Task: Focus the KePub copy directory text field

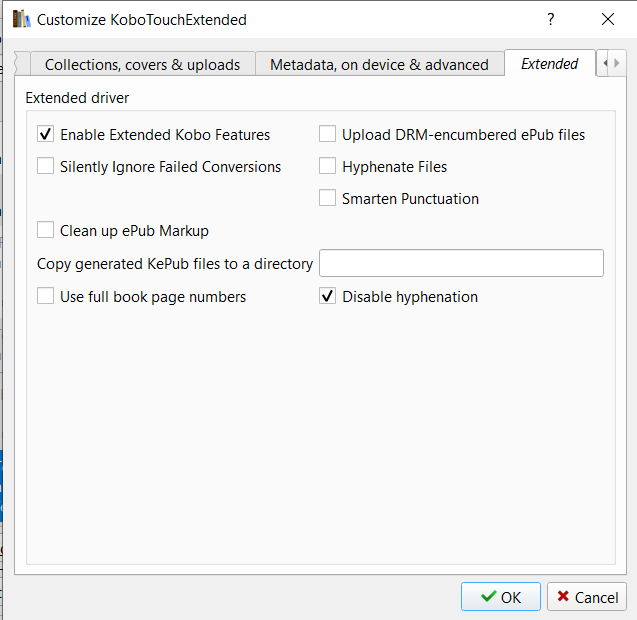Action: [x=461, y=263]
